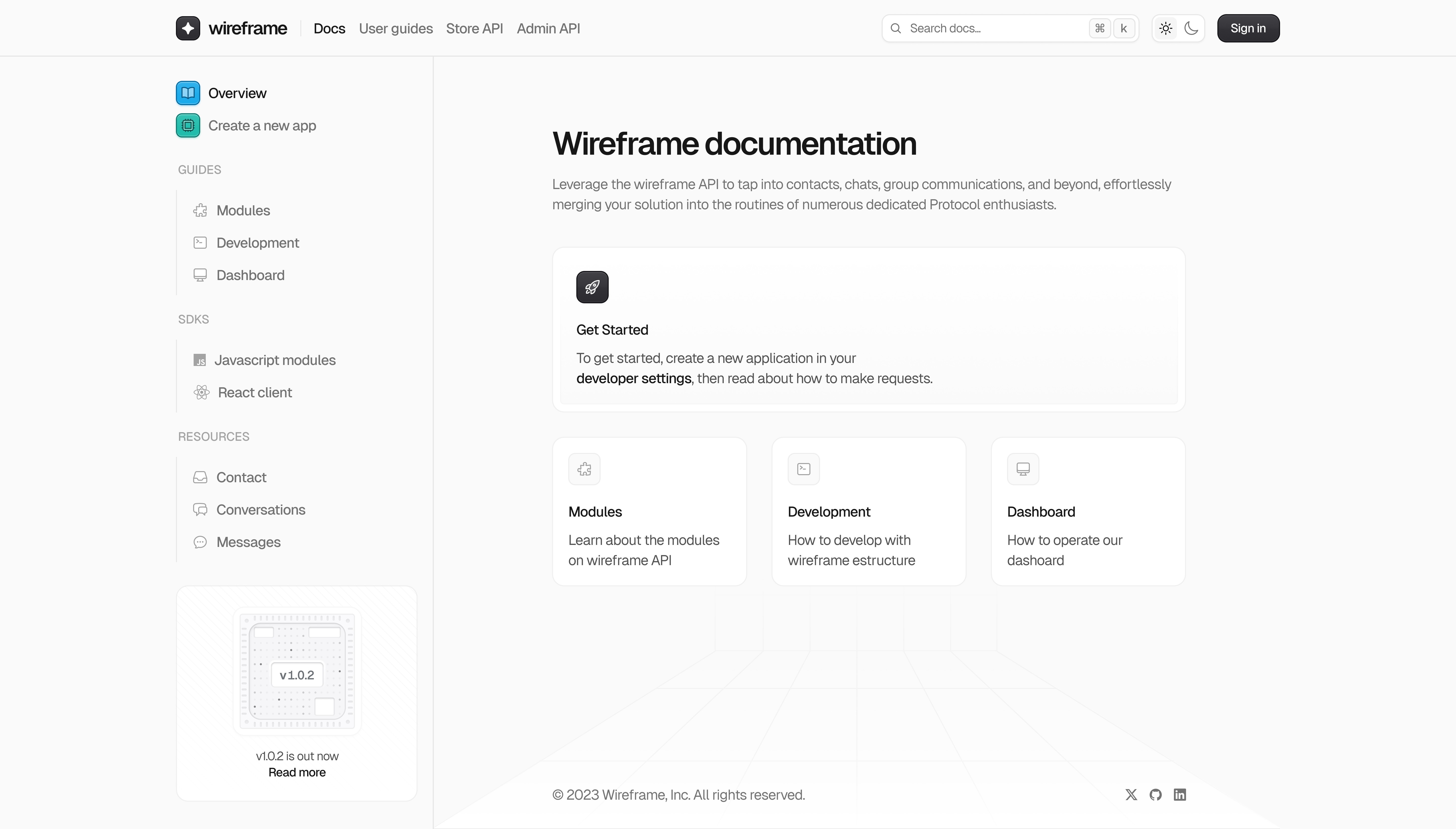Viewport: 1456px width, 829px height.
Task: Open Contact resource page
Action: tap(241, 478)
